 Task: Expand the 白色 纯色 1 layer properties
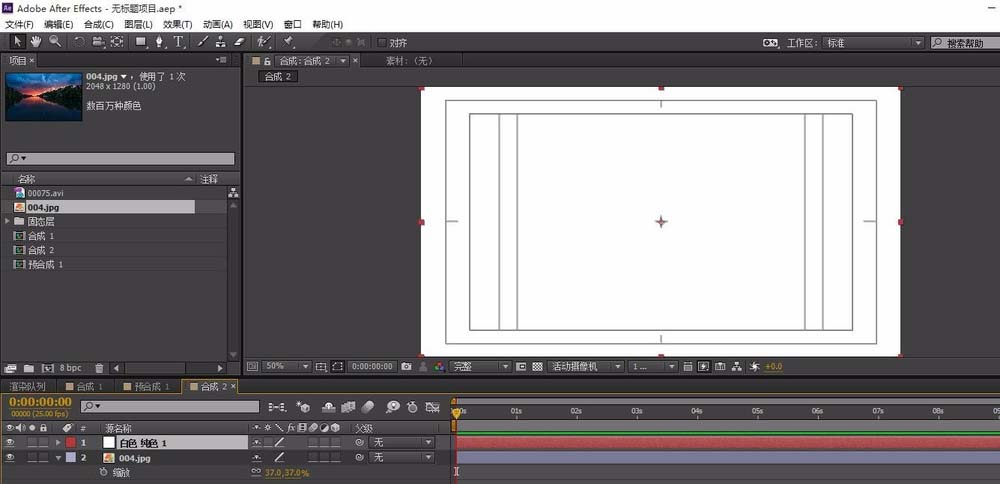click(59, 442)
